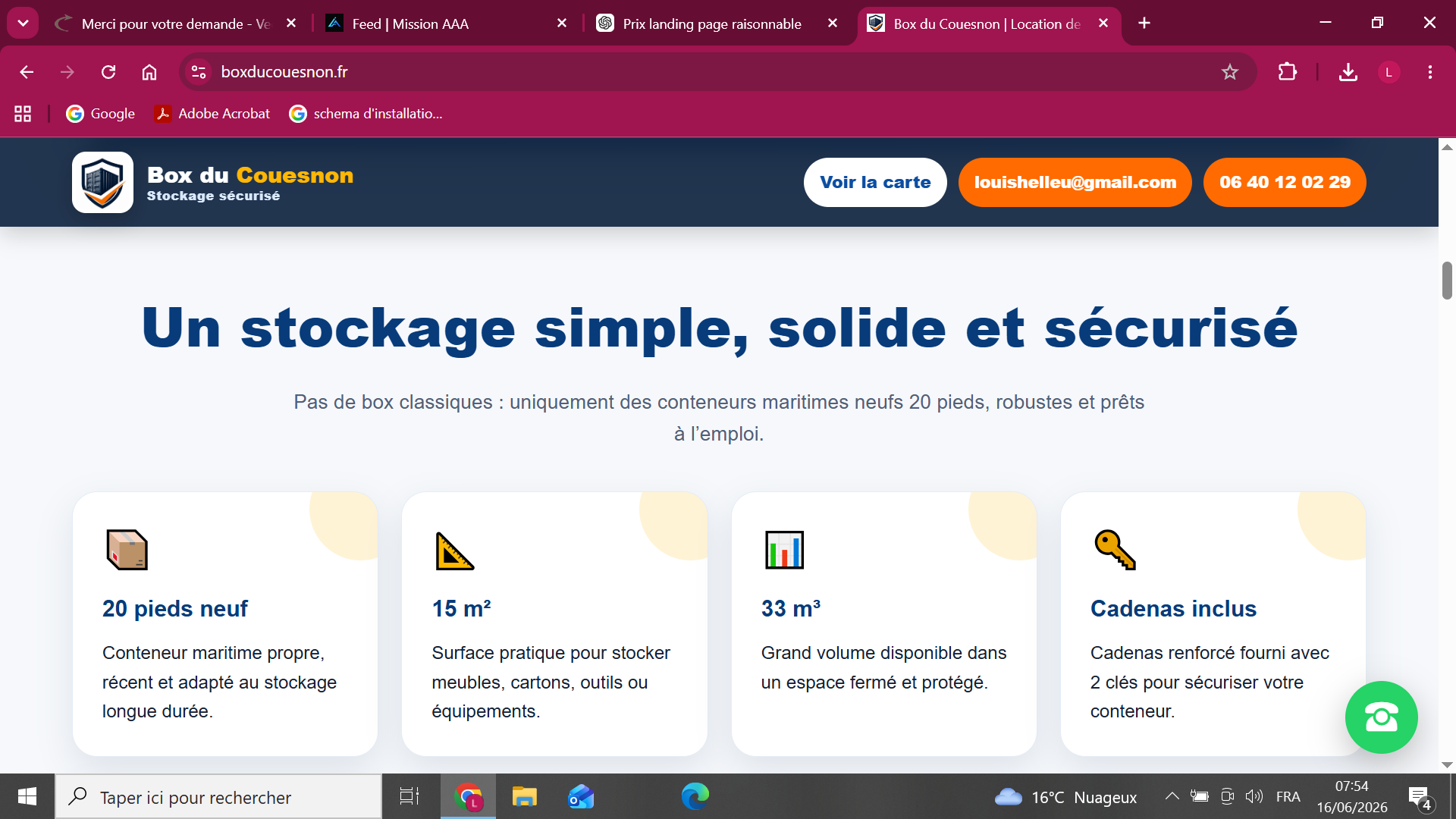Click the bar chart icon on 33 m³ card
The width and height of the screenshot is (1456, 819).
click(x=784, y=550)
